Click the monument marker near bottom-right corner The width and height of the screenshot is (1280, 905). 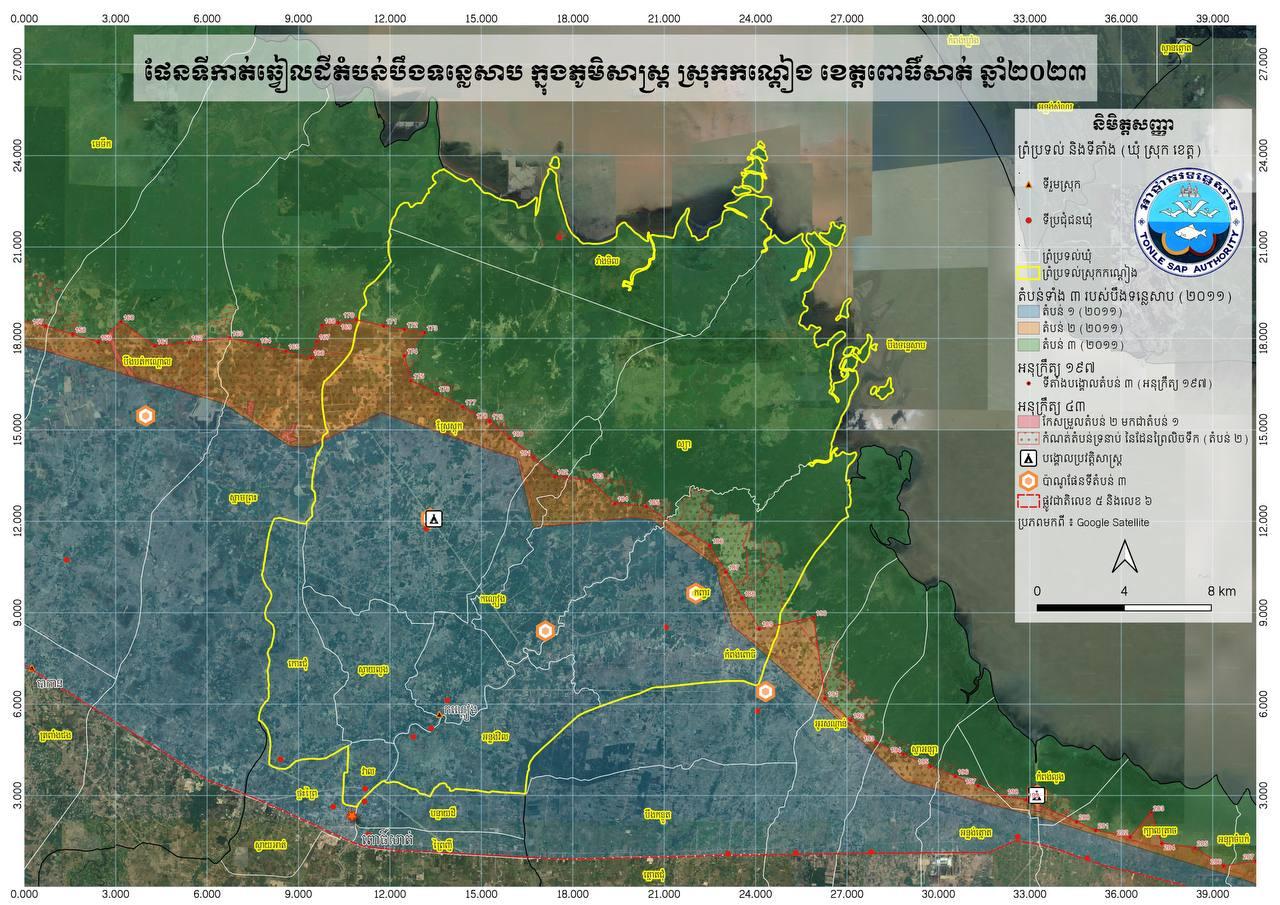click(1037, 796)
